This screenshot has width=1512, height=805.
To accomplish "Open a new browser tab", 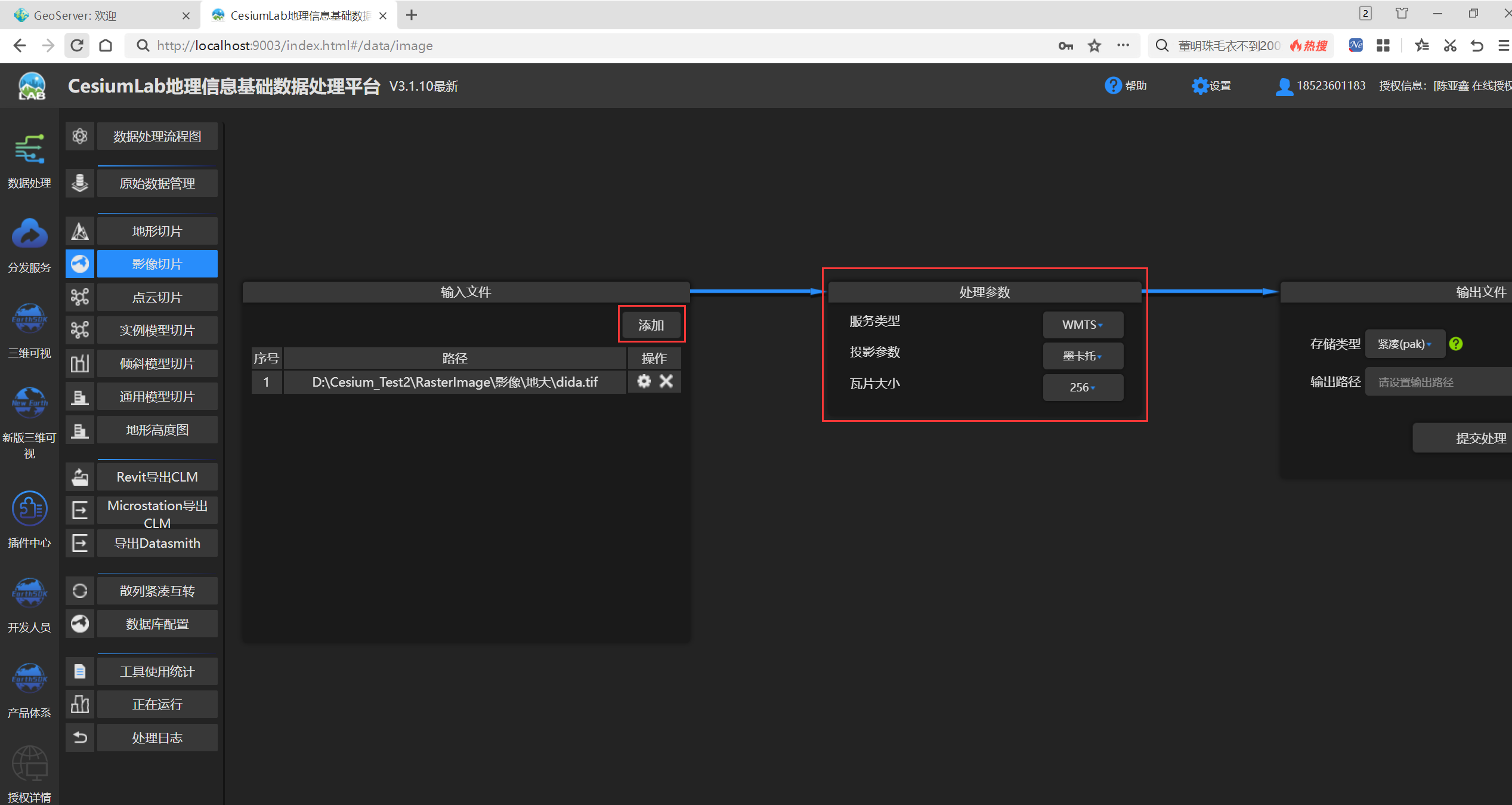I will [412, 15].
